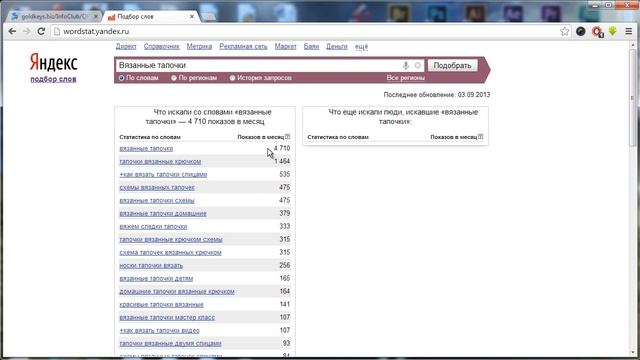This screenshot has height=360, width=640.
Task: Click the 'подбор слов' link under logo
Action: 53,79
